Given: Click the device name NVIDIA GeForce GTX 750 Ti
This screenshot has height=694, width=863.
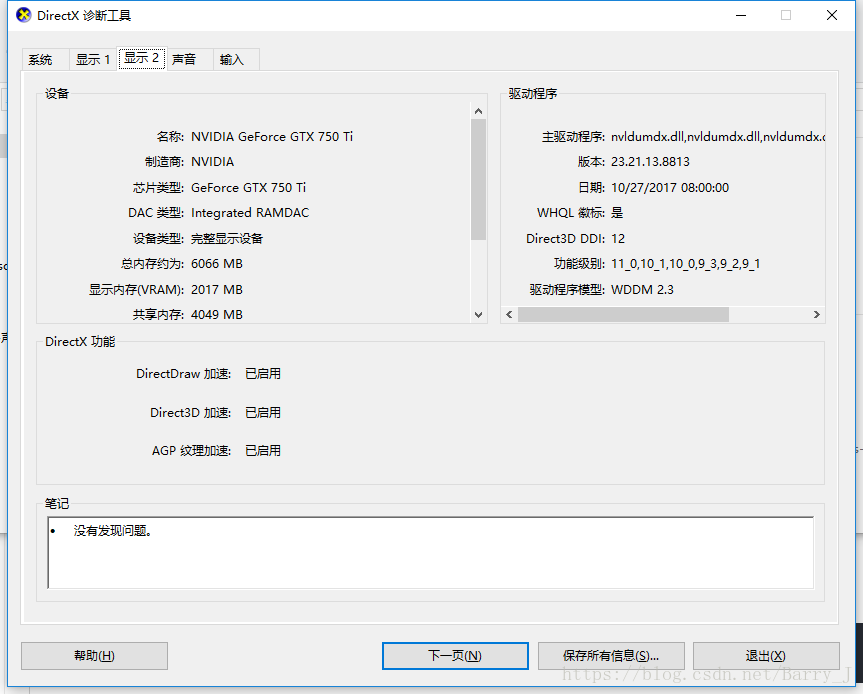Looking at the screenshot, I should (x=272, y=136).
